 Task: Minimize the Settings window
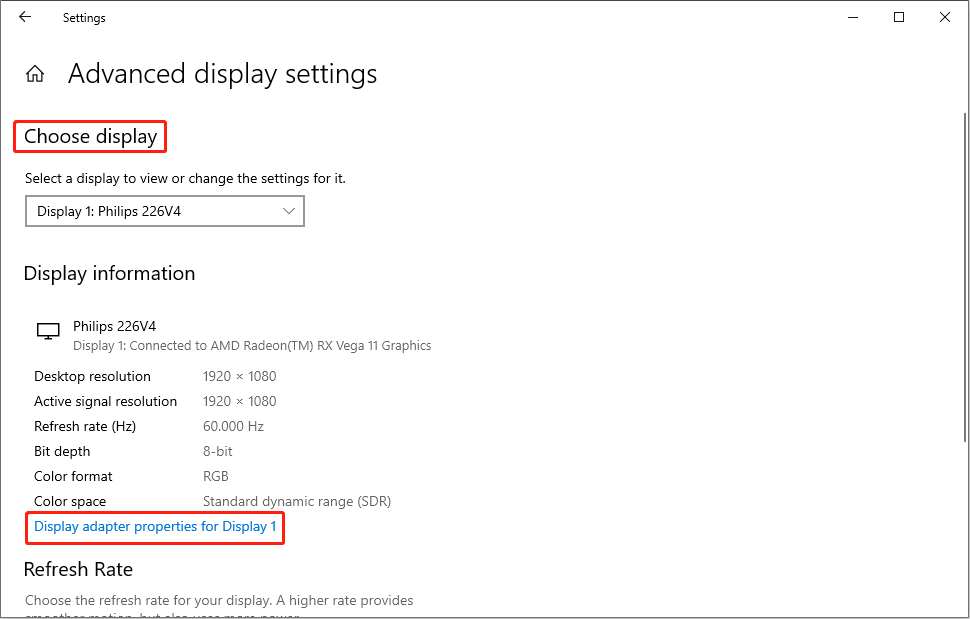[852, 17]
